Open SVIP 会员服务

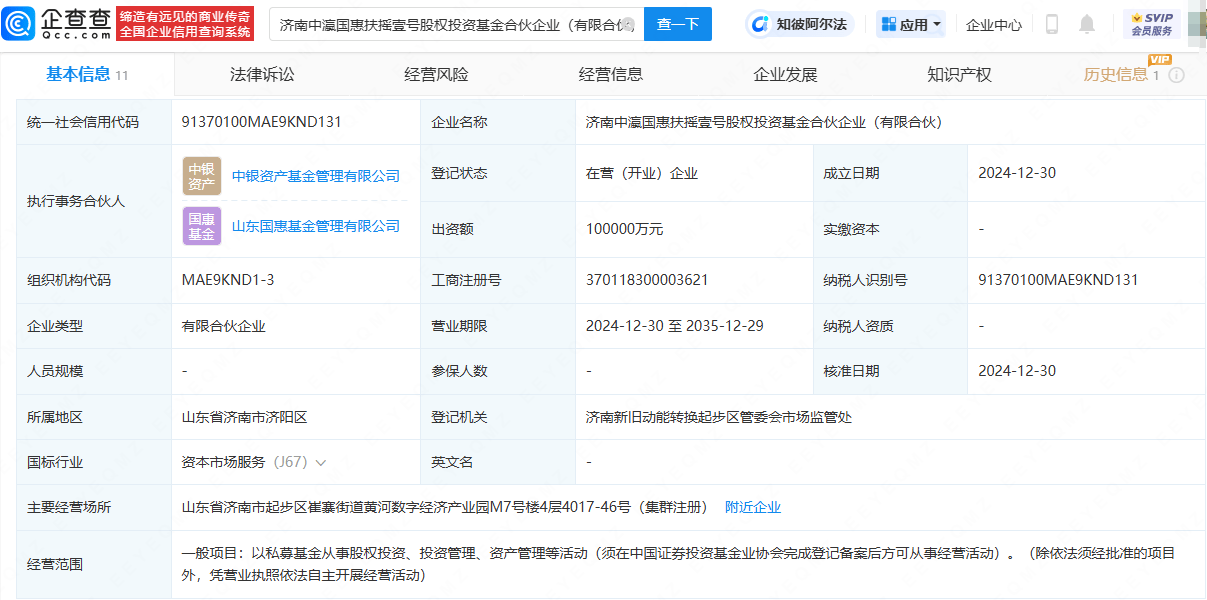(x=1152, y=24)
